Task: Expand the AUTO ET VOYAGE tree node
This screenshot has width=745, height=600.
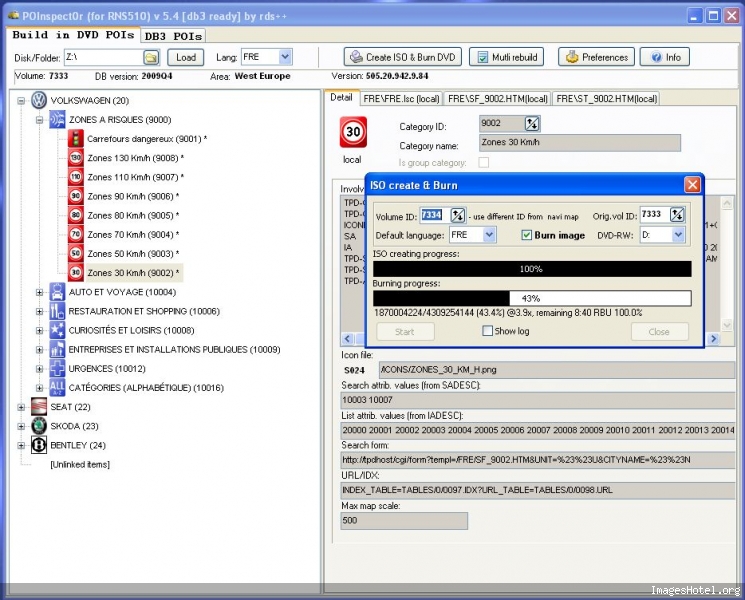Action: click(40, 292)
